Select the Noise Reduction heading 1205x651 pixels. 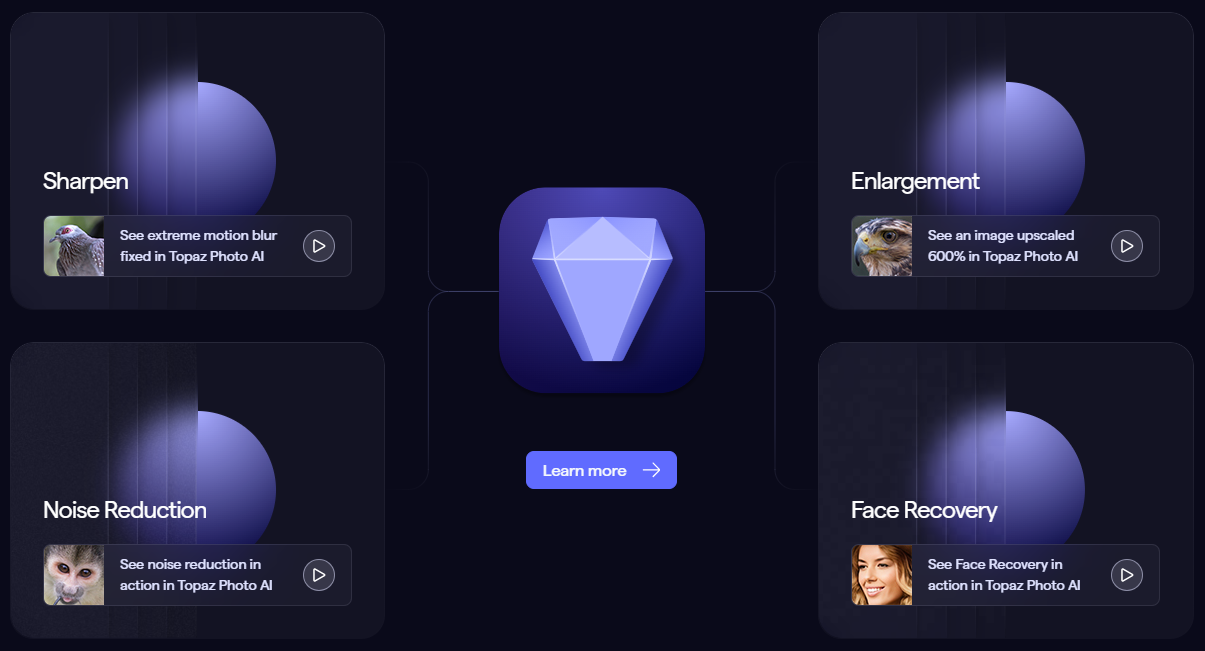click(x=125, y=510)
